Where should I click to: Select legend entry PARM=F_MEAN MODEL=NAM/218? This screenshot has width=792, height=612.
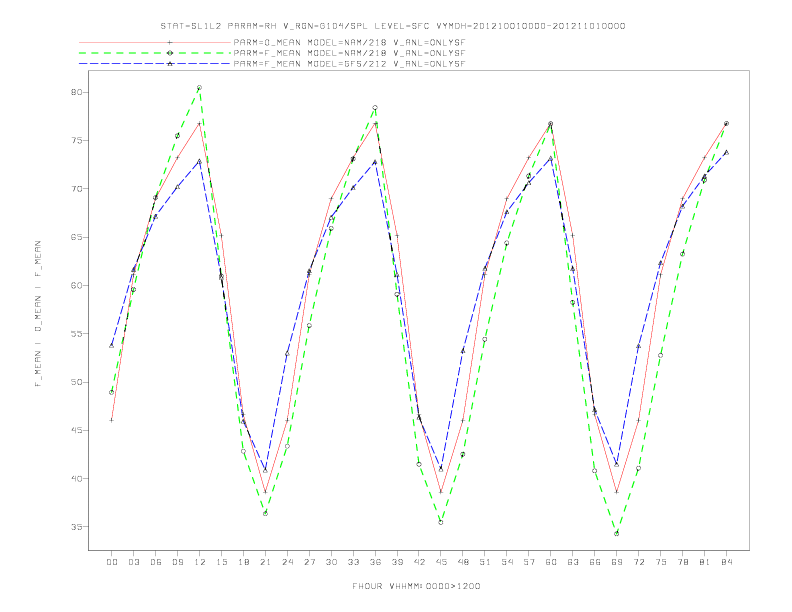tap(349, 53)
